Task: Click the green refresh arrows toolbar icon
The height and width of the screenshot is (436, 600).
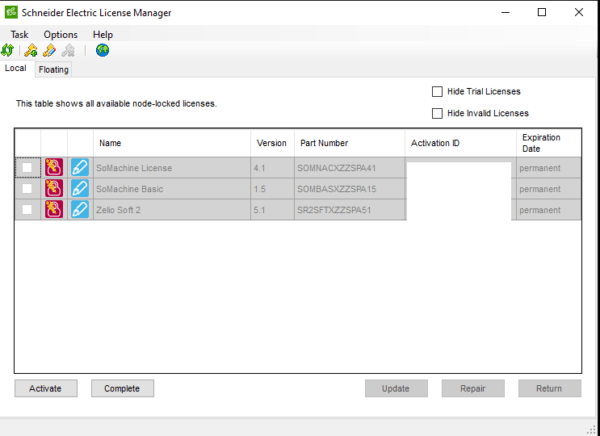Action: click(8, 50)
